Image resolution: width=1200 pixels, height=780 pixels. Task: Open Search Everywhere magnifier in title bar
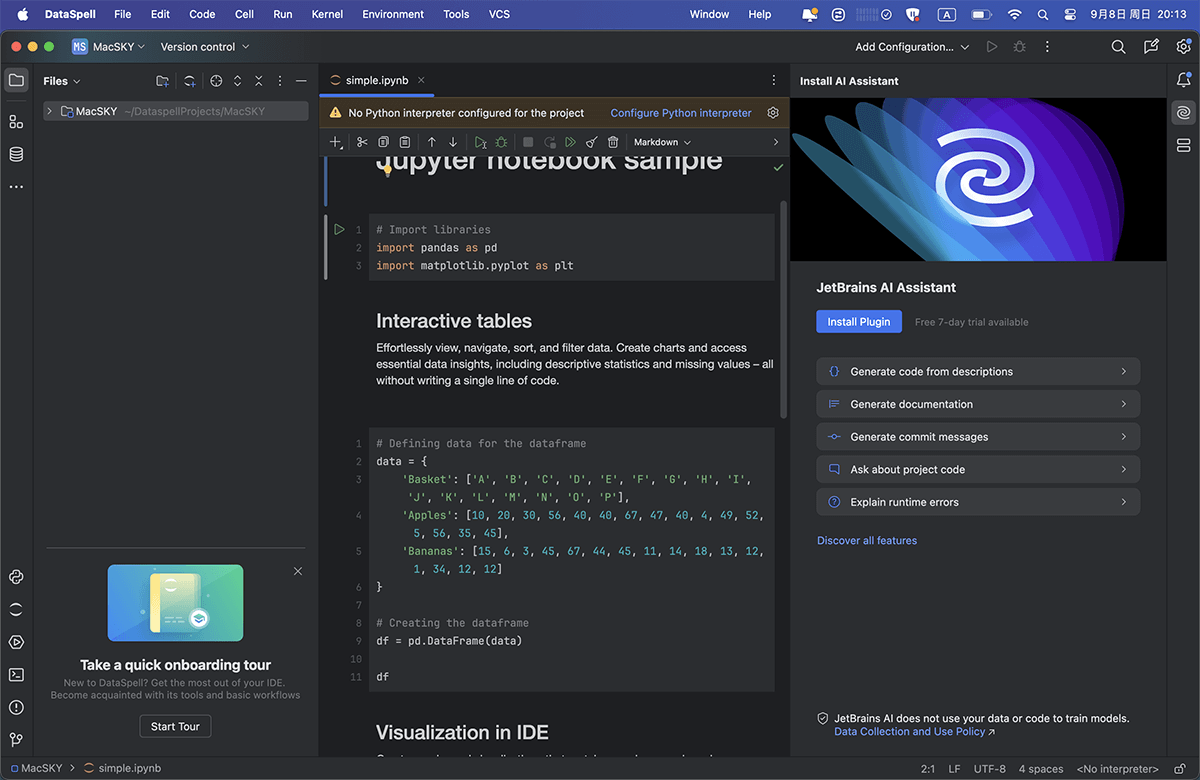click(x=1119, y=47)
